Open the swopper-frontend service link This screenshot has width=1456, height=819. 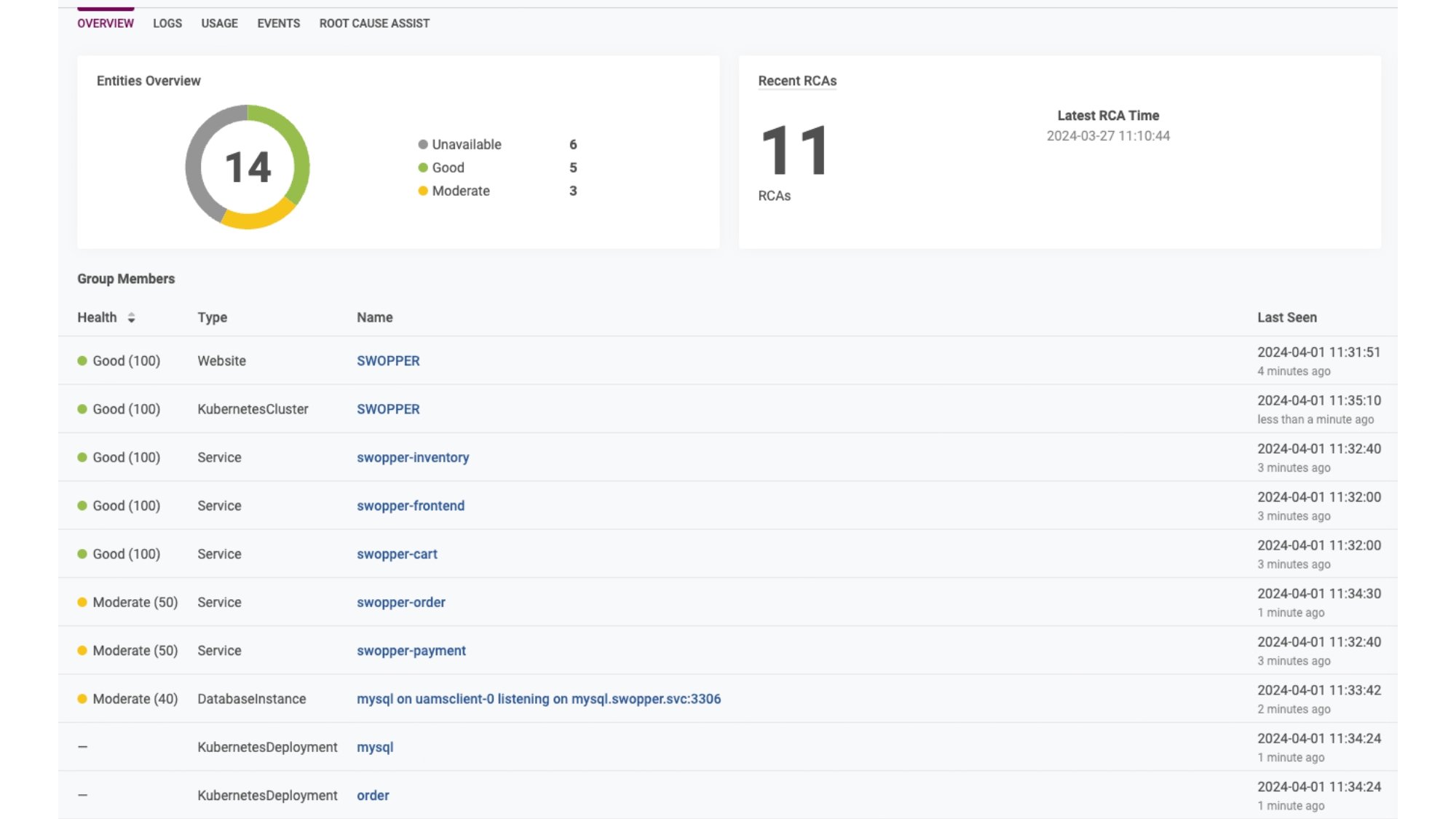click(x=411, y=505)
